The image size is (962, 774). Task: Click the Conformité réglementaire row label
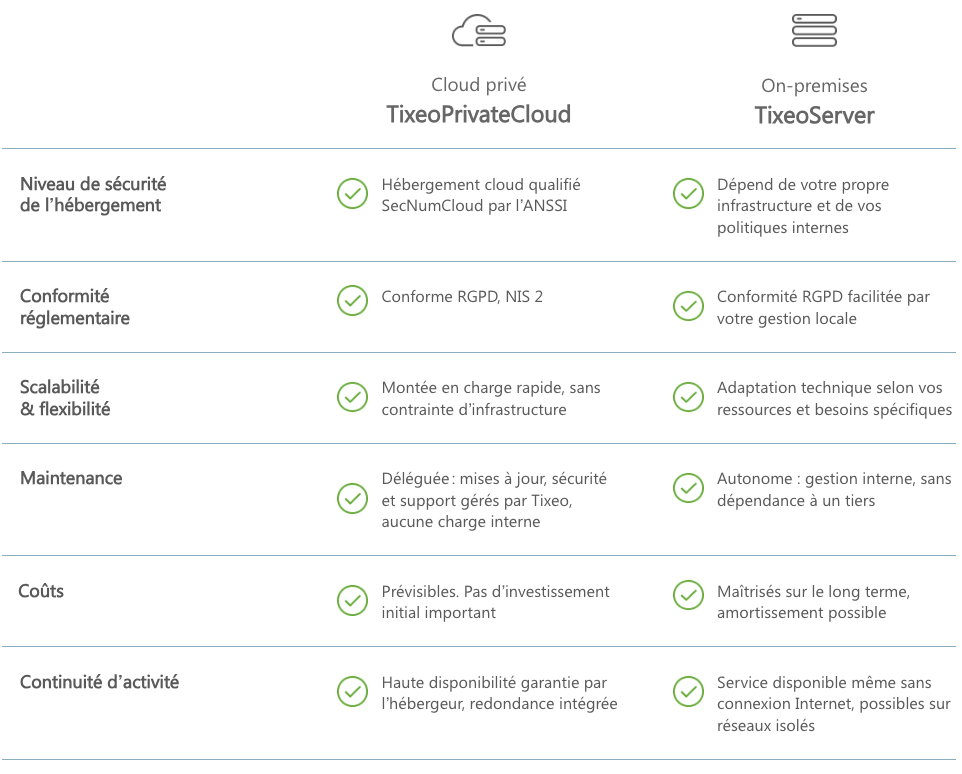[75, 307]
